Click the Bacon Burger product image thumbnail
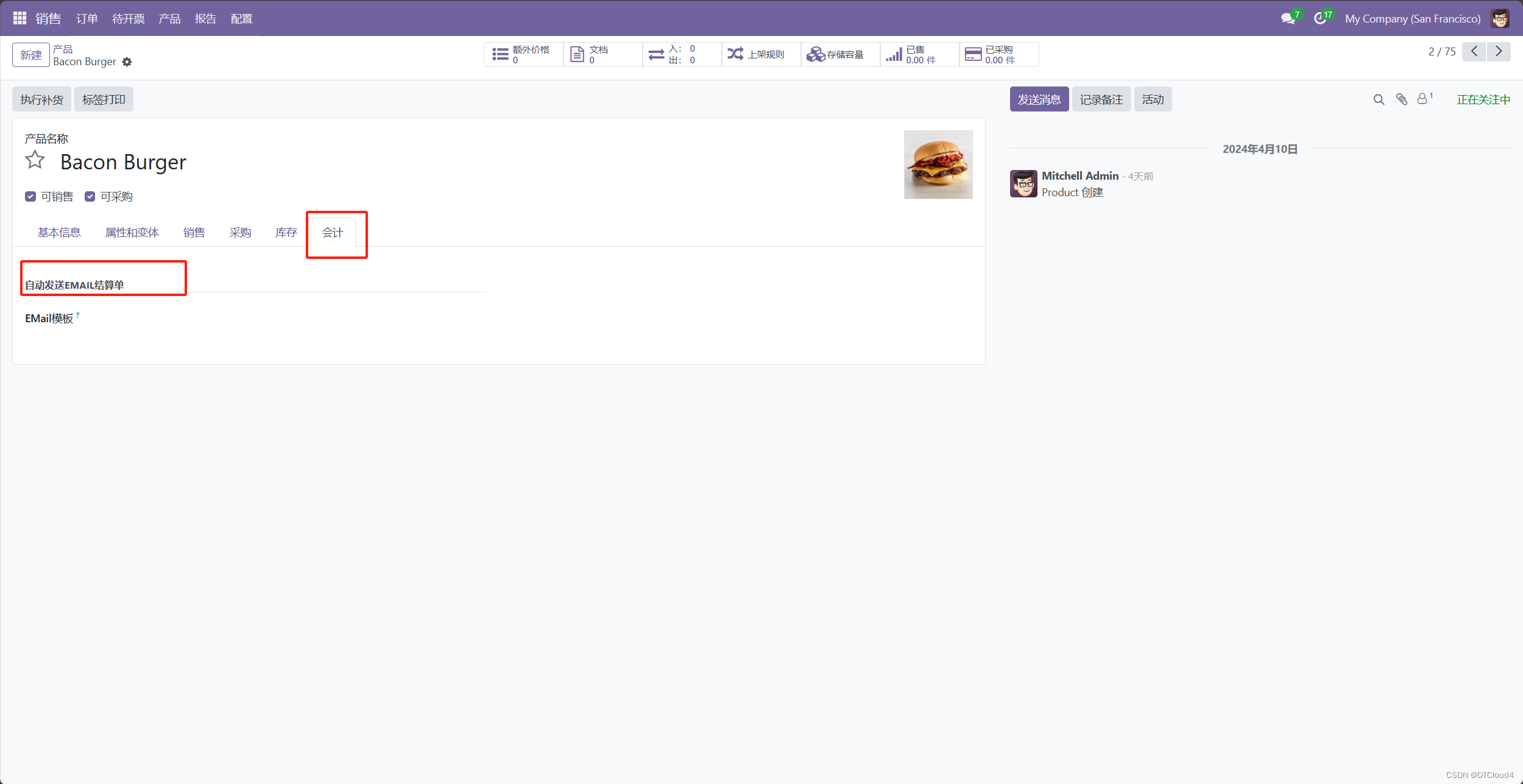Viewport: 1523px width, 784px height. click(x=938, y=164)
